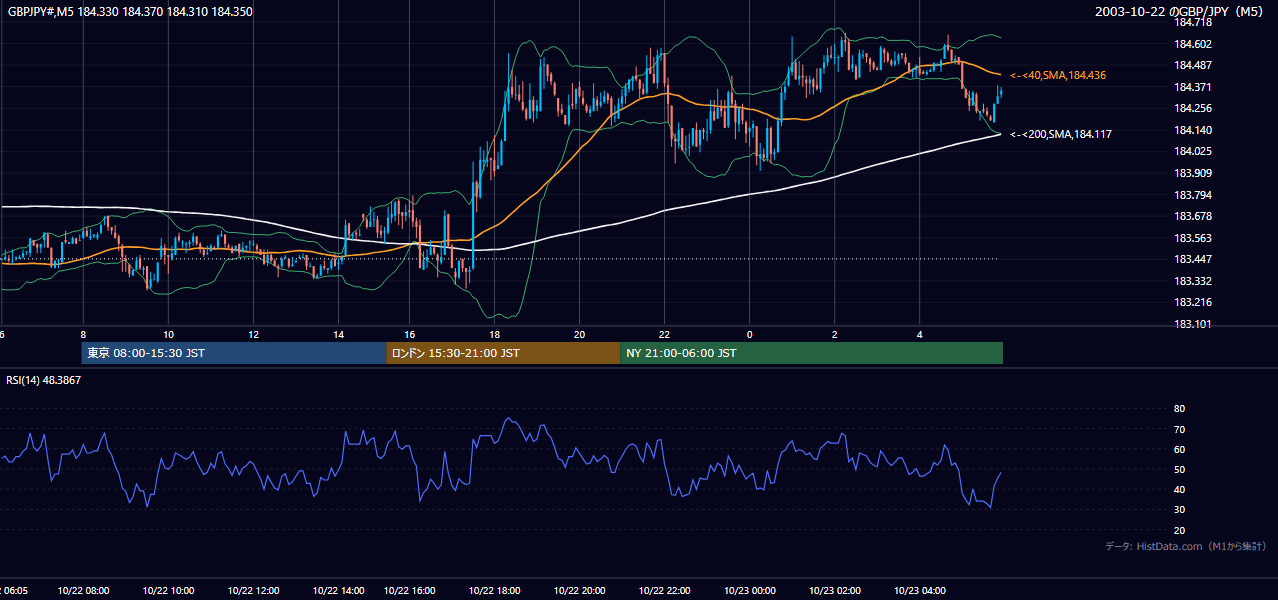Click price axis value 184.256
This screenshot has height=600, width=1278.
[x=1192, y=109]
